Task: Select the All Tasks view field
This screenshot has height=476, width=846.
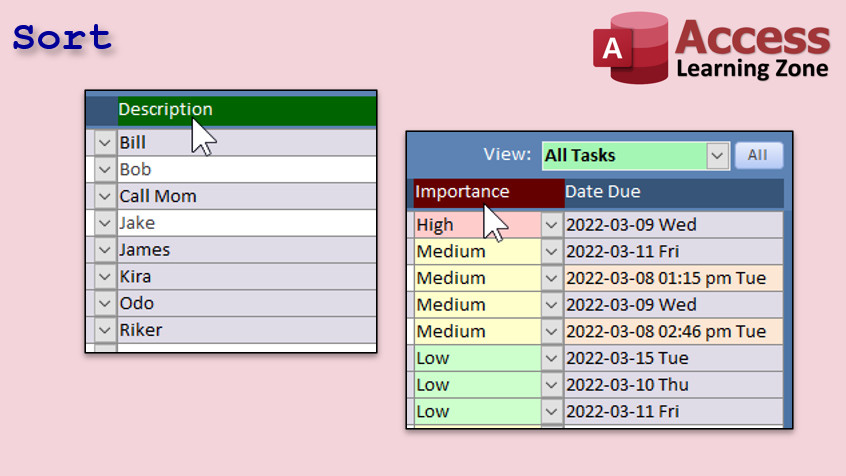Action: tap(623, 156)
